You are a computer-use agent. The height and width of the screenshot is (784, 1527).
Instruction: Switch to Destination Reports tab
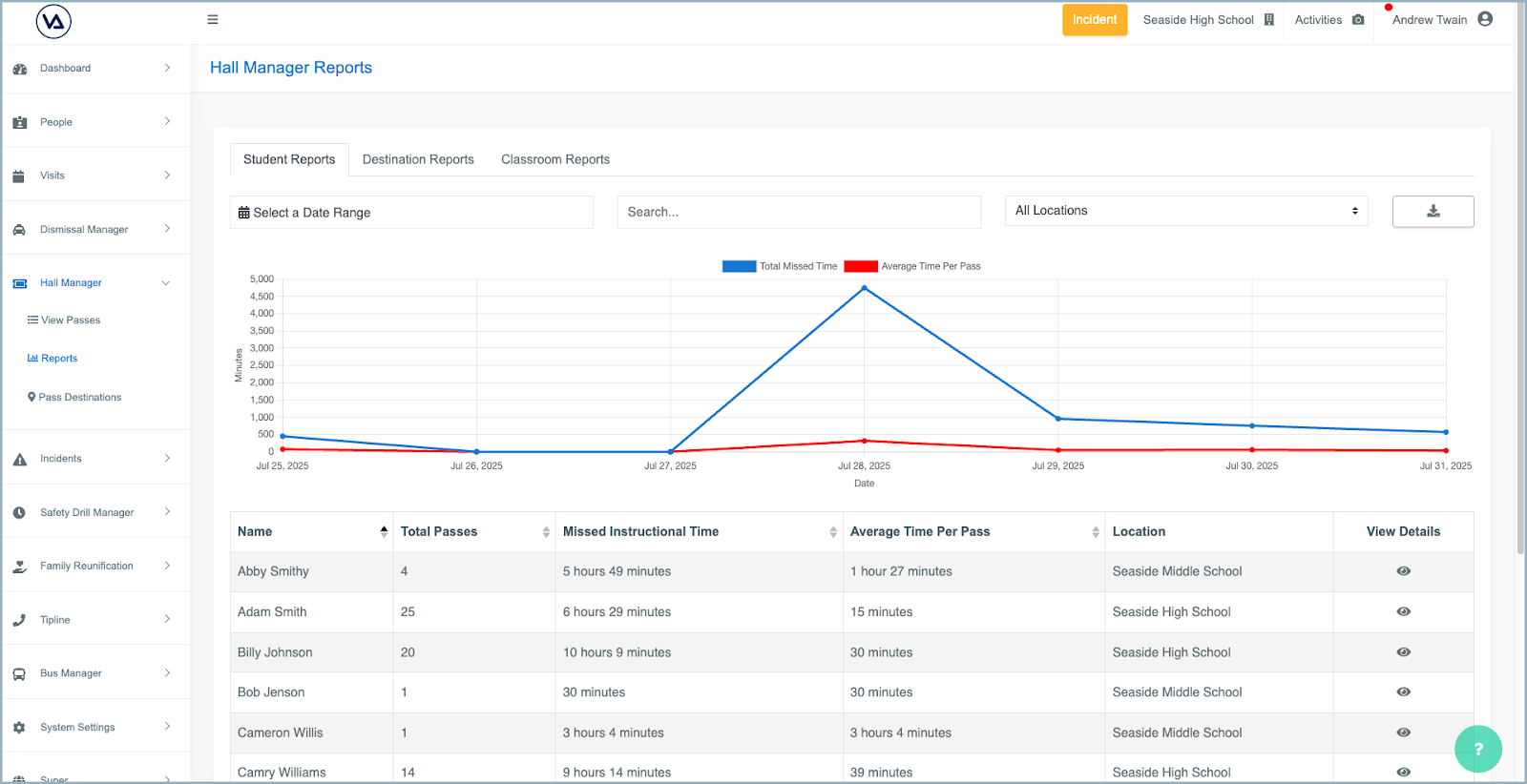[418, 159]
